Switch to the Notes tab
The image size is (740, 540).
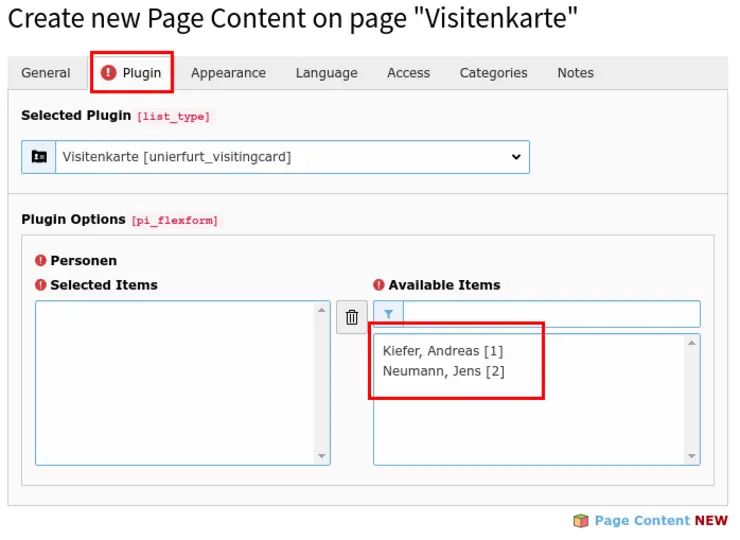click(575, 73)
